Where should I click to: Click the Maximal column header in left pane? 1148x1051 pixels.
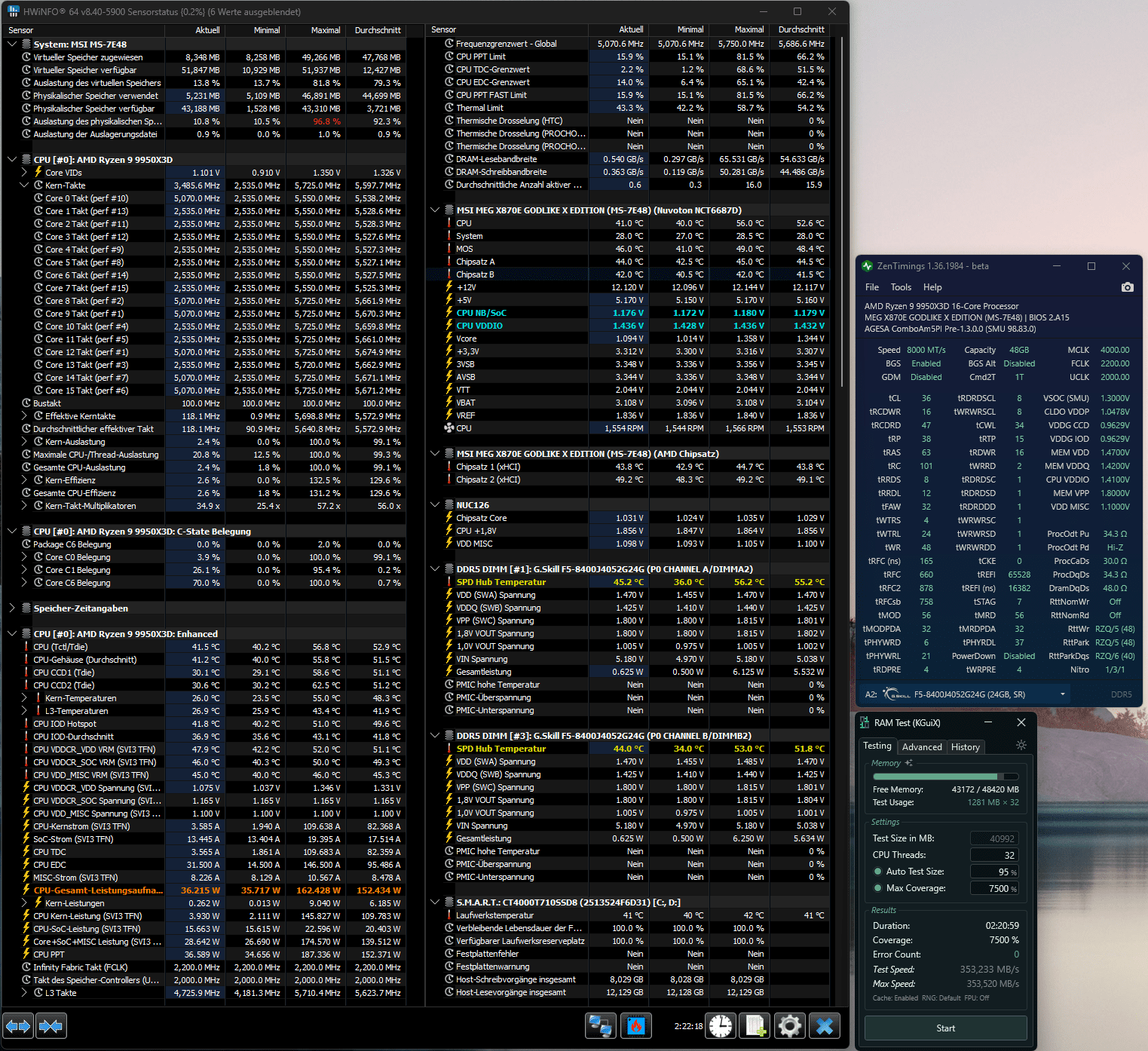315,30
